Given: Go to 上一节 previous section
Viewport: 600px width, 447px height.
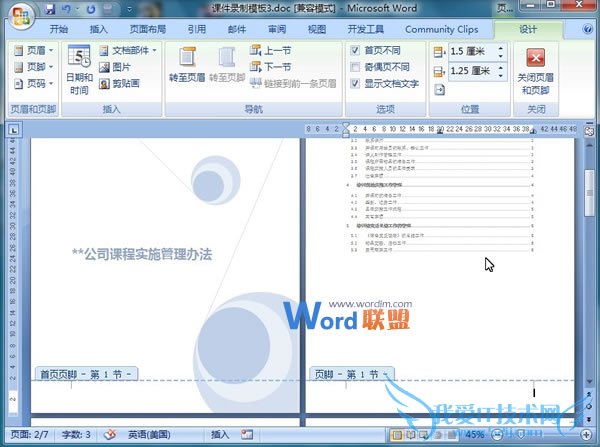Looking at the screenshot, I should [x=271, y=50].
